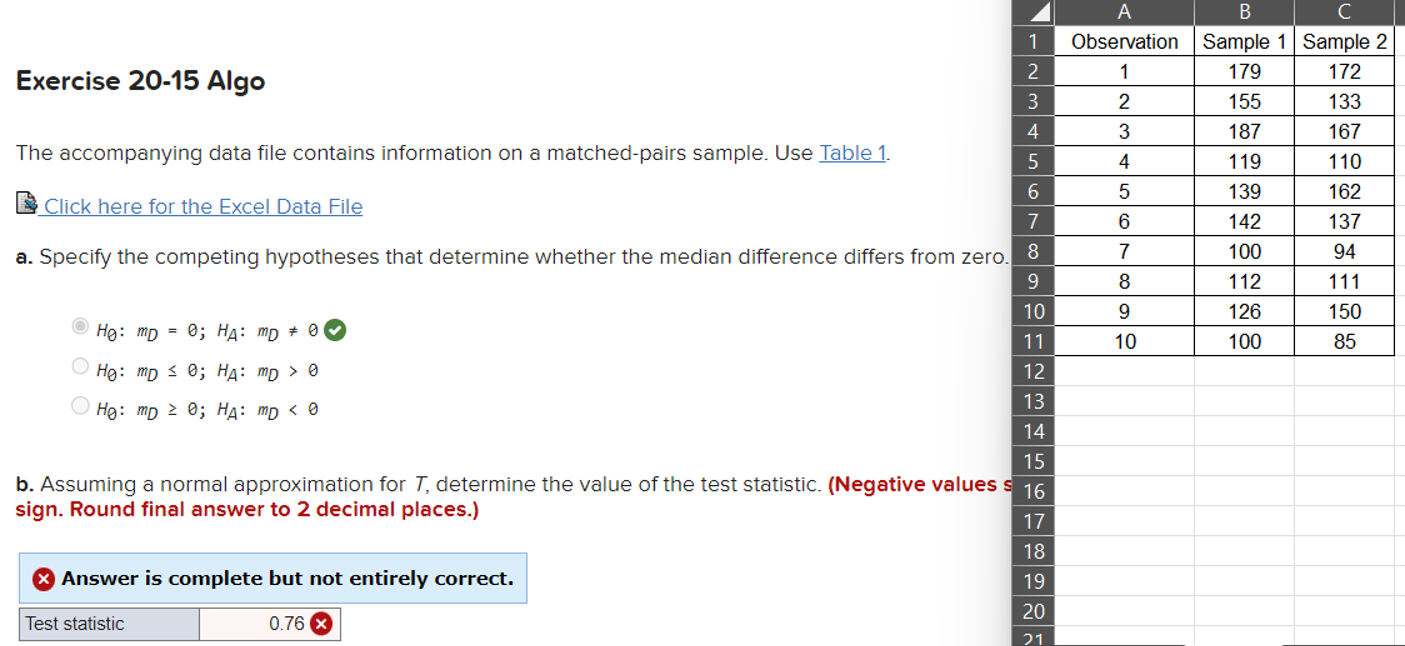1405x646 pixels.
Task: Click row 21 header in the spreadsheet
Action: click(x=1032, y=640)
